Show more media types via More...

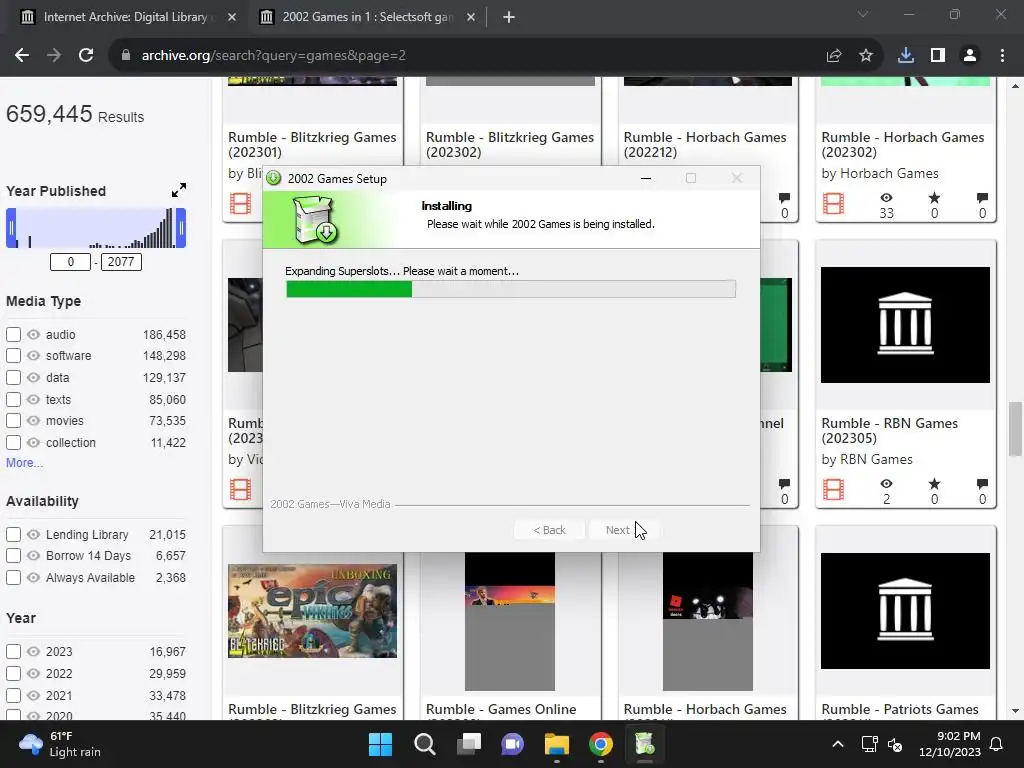pyautogui.click(x=24, y=462)
